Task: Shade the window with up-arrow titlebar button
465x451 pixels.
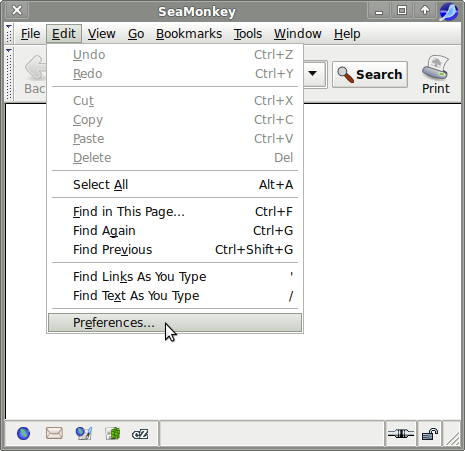Action: click(x=425, y=11)
